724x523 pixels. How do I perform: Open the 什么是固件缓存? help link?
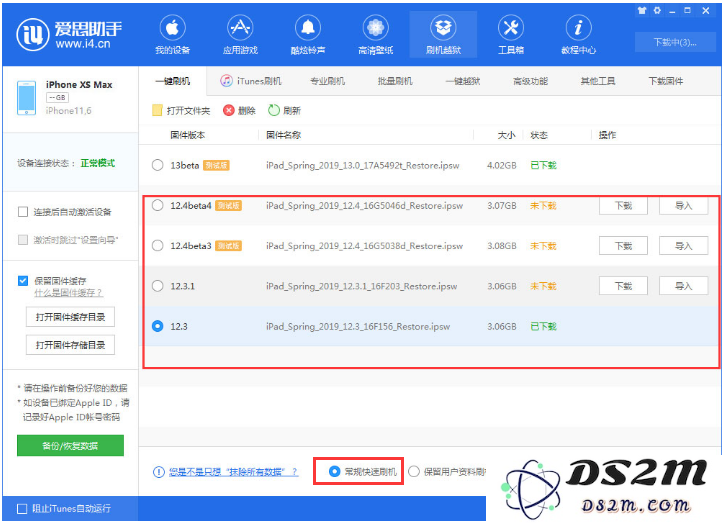click(x=68, y=293)
